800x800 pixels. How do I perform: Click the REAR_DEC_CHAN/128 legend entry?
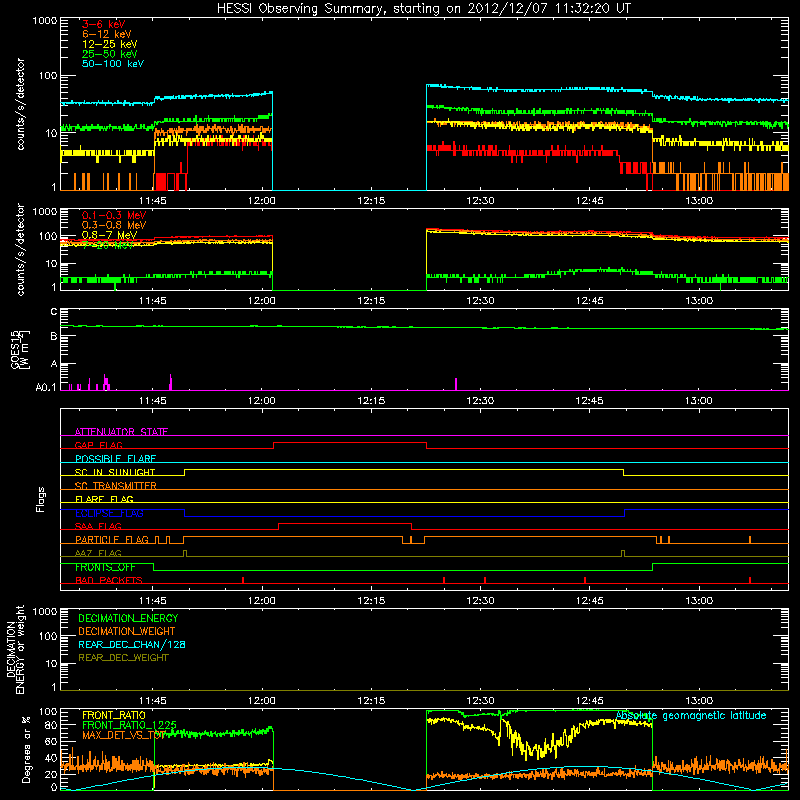coord(132,644)
